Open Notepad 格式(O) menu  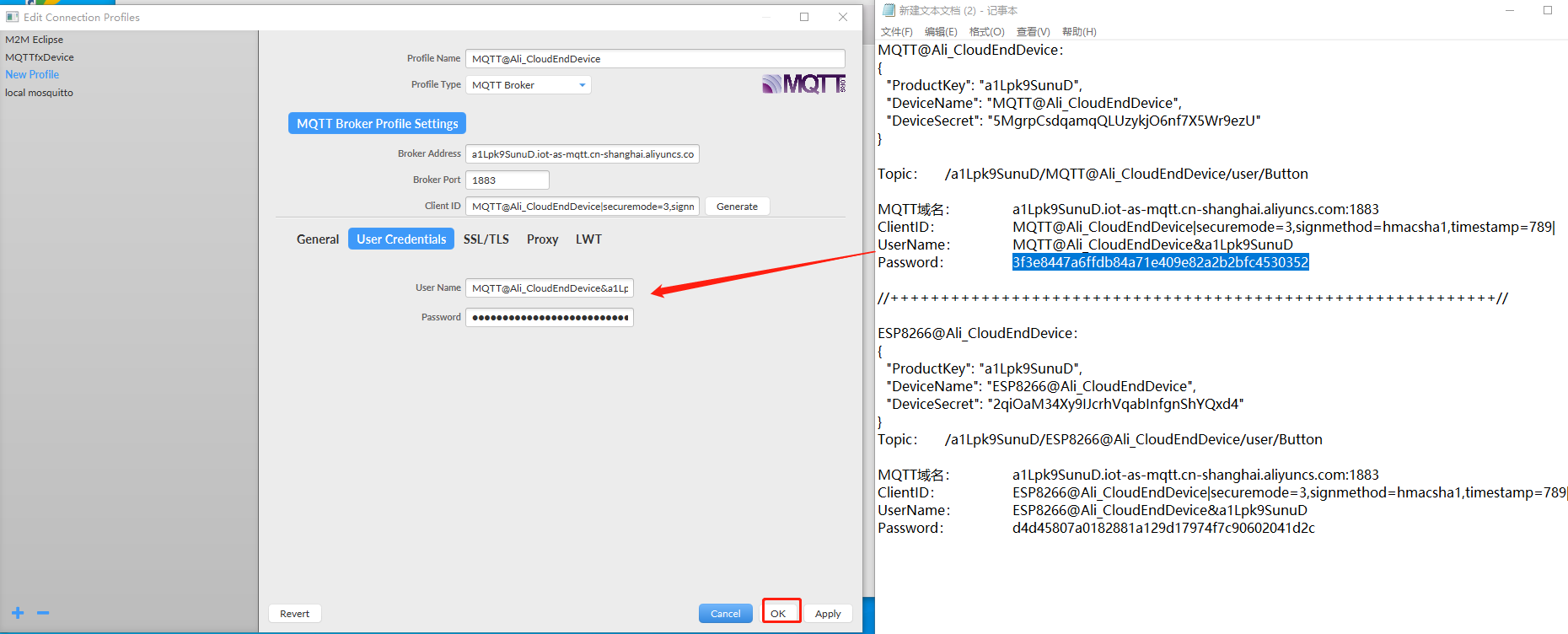coord(987,32)
